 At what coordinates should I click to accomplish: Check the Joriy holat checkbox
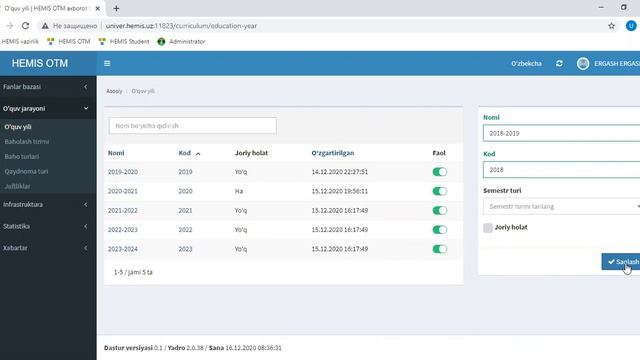click(488, 227)
